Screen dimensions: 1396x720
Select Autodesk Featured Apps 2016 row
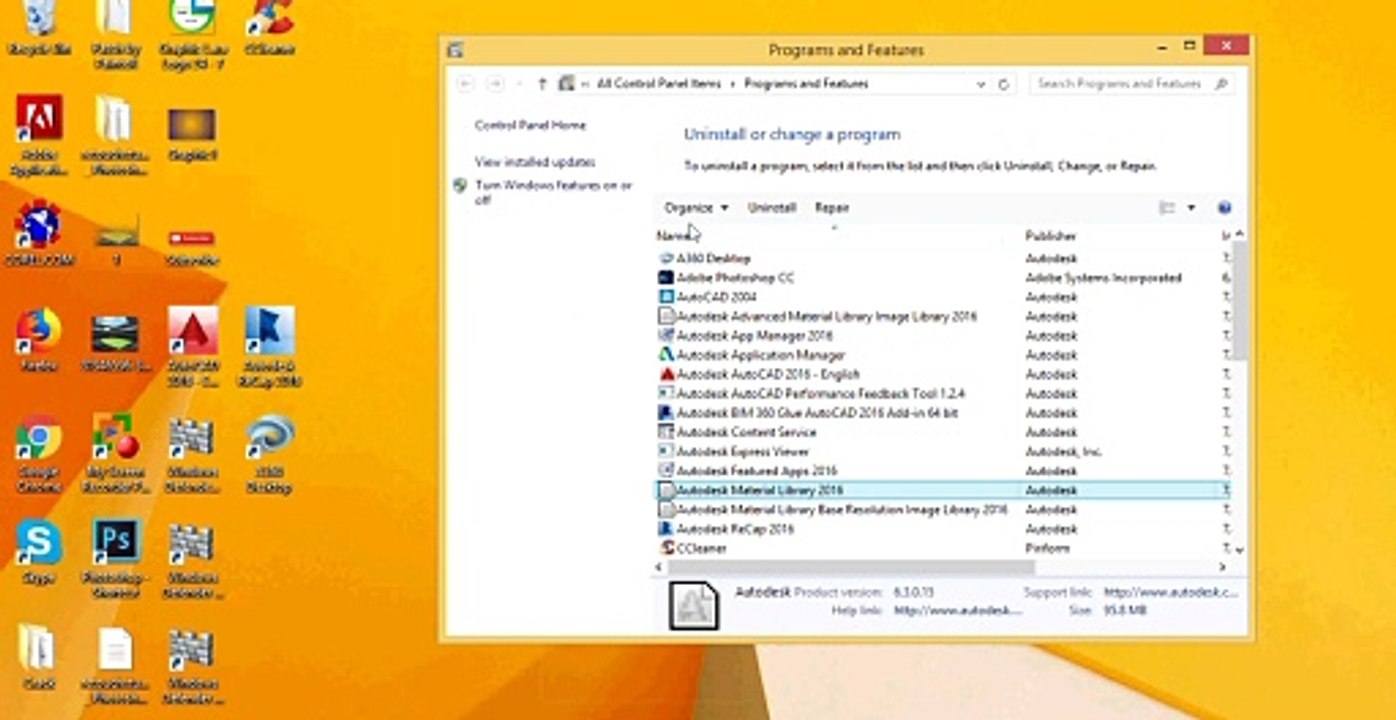(942, 471)
